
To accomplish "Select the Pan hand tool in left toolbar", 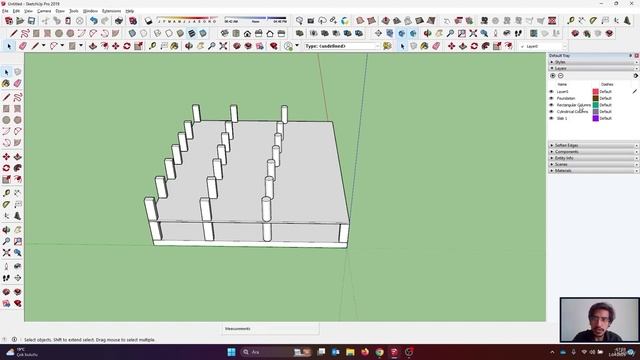I will (x=17, y=230).
